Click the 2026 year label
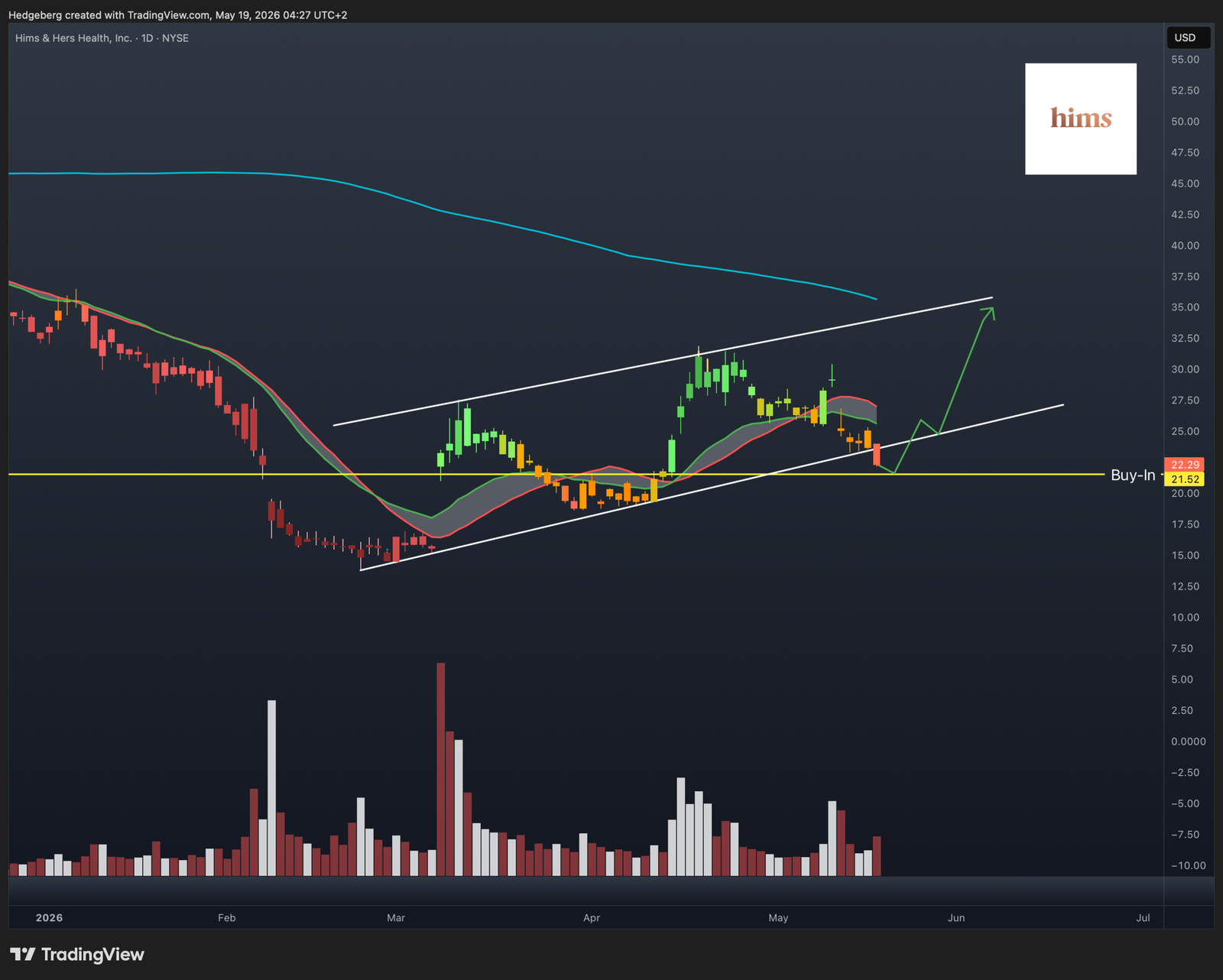1223x980 pixels. [49, 917]
